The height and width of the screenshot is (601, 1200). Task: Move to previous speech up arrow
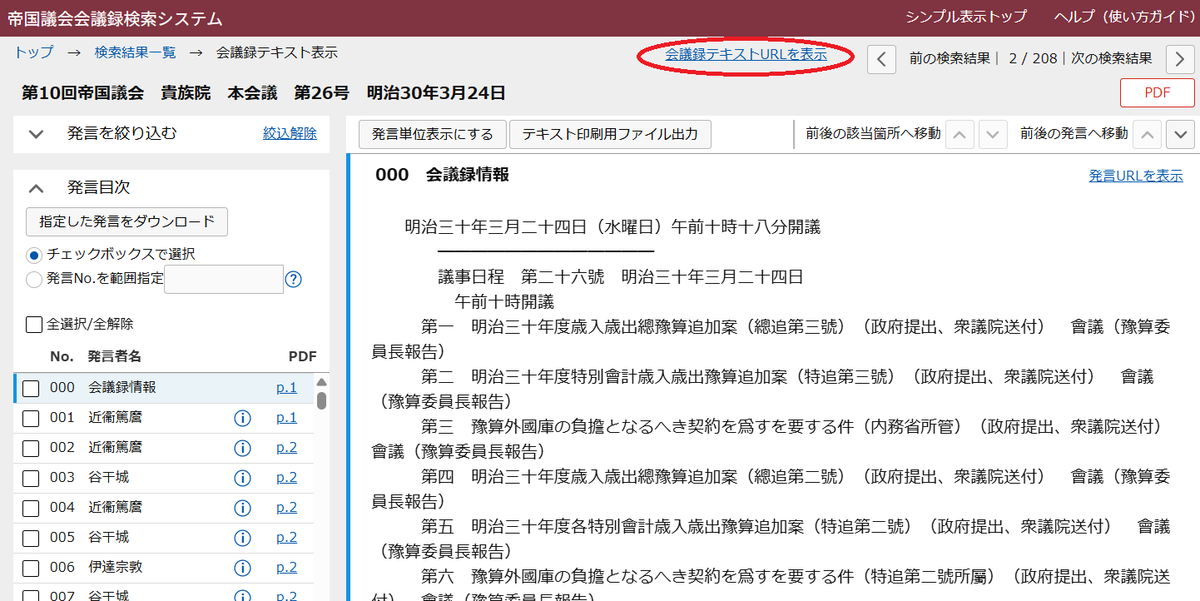[1148, 133]
